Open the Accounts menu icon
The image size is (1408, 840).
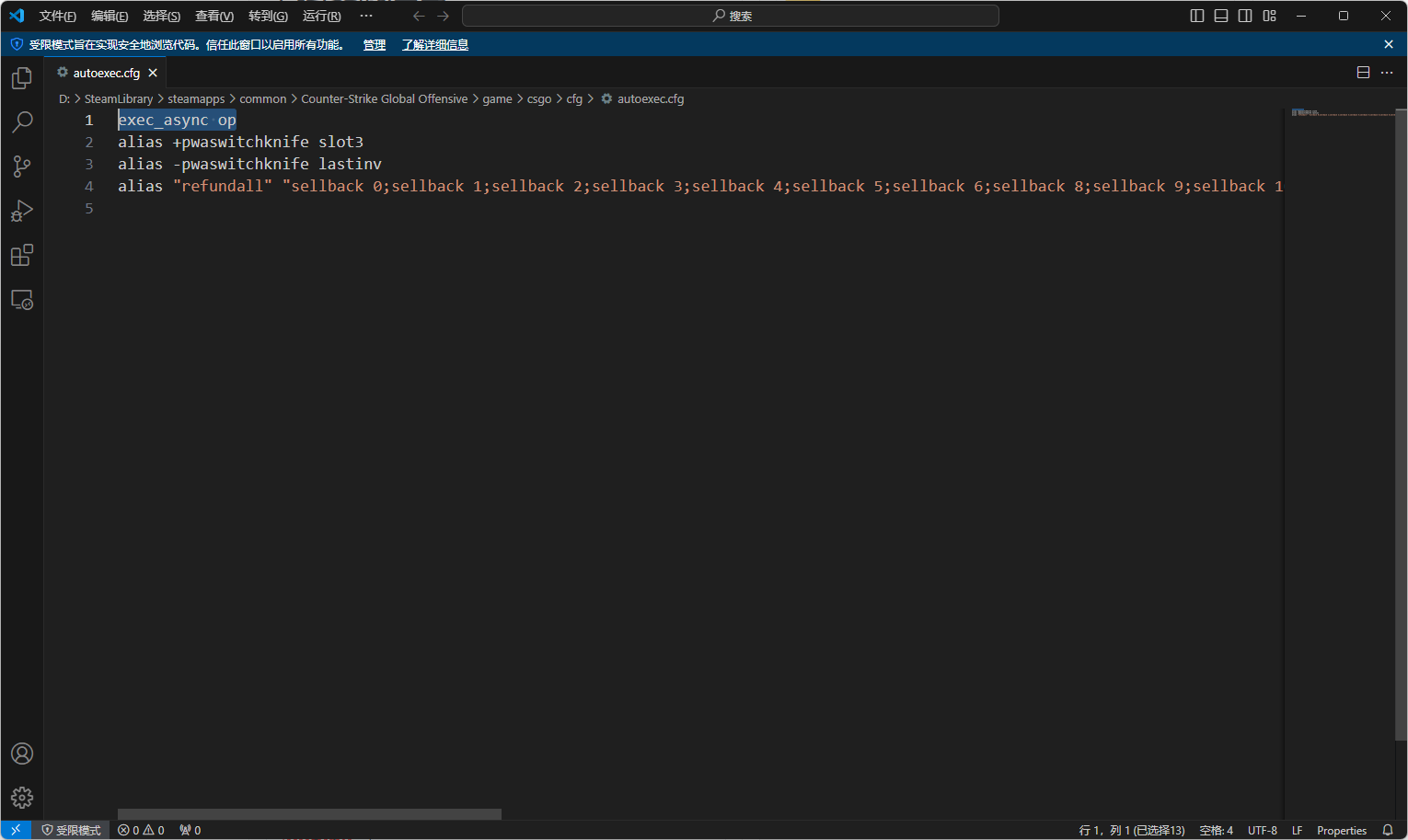[22, 754]
